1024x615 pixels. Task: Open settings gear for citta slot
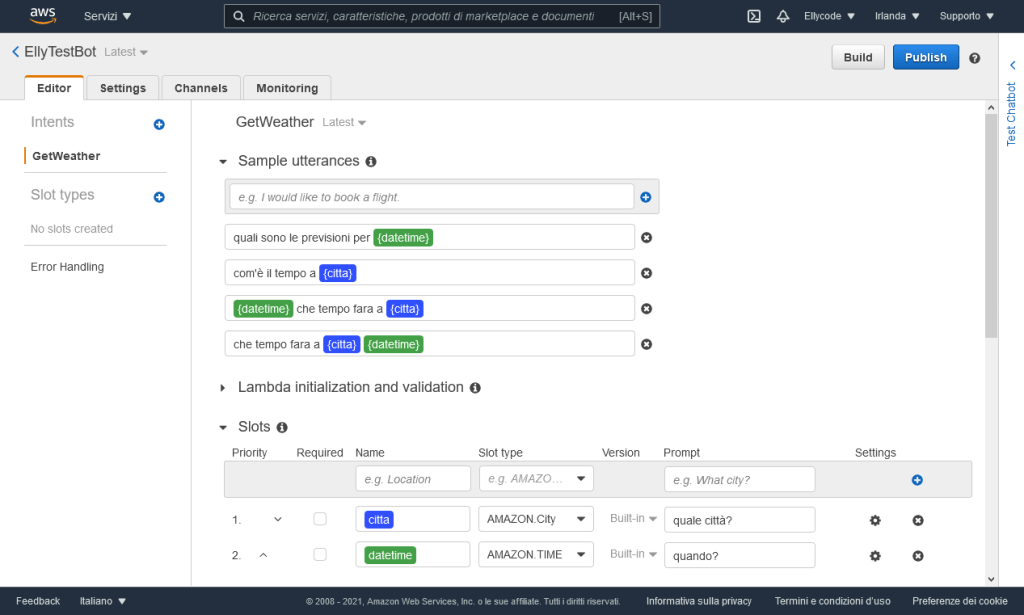coord(875,520)
